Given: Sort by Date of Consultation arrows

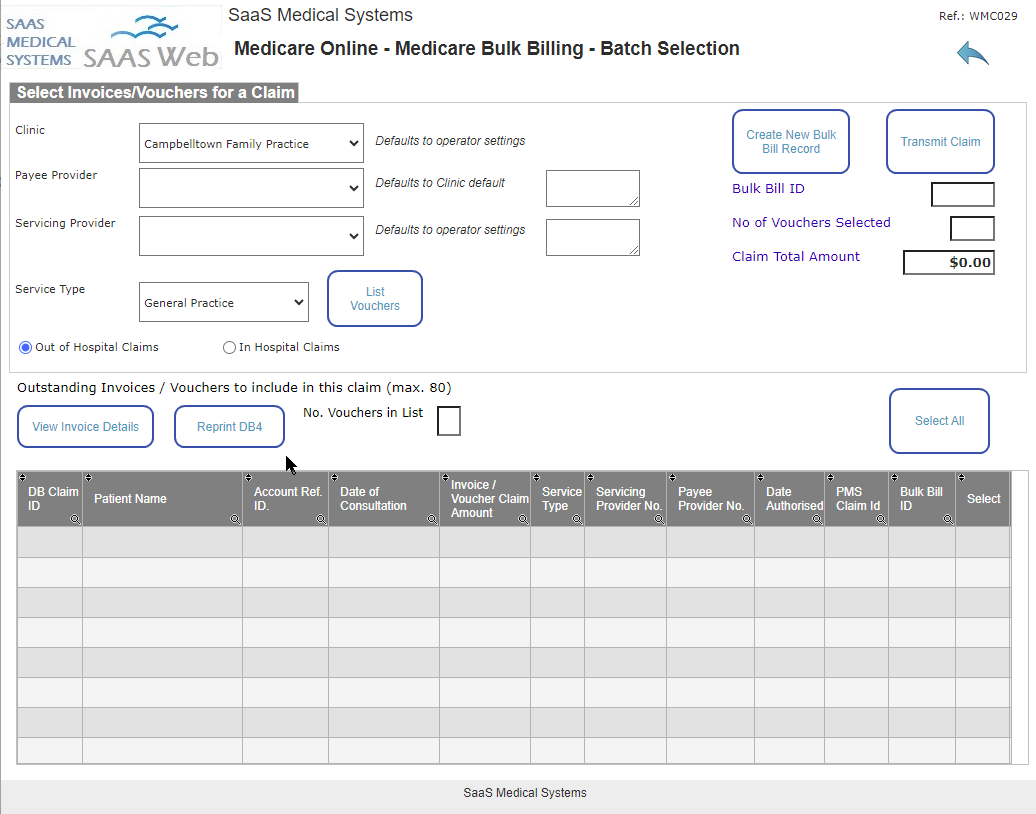Looking at the screenshot, I should [x=334, y=477].
